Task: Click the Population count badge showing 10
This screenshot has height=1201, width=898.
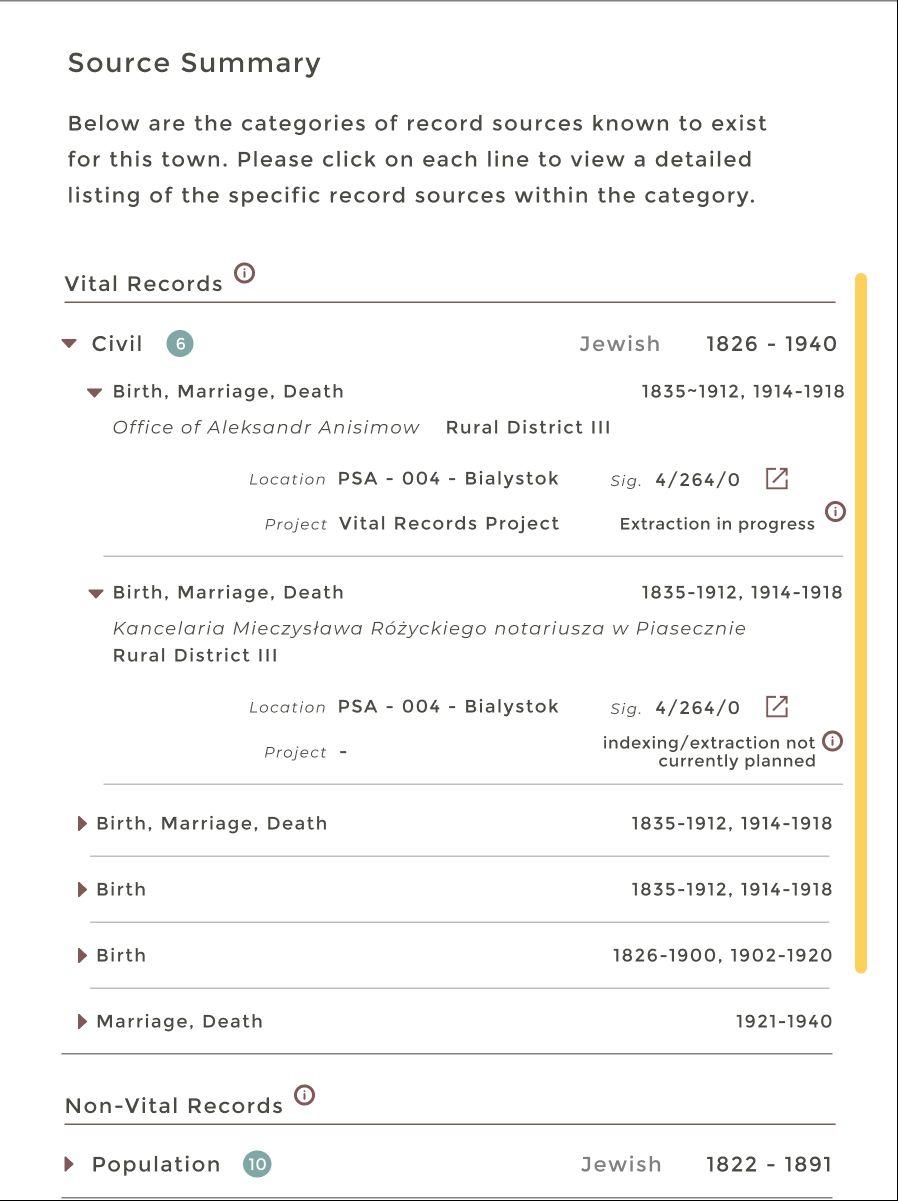Action: [x=257, y=1164]
